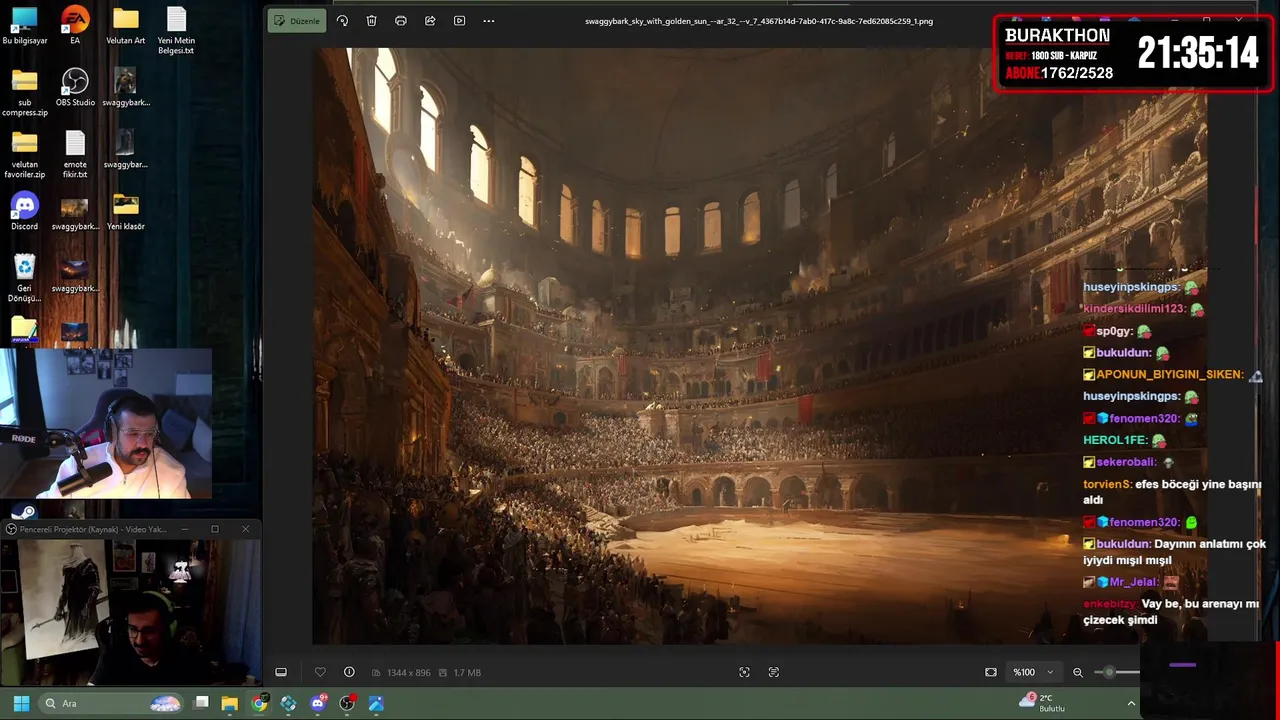Click the scan text icon in bottom bar

pyautogui.click(x=773, y=672)
